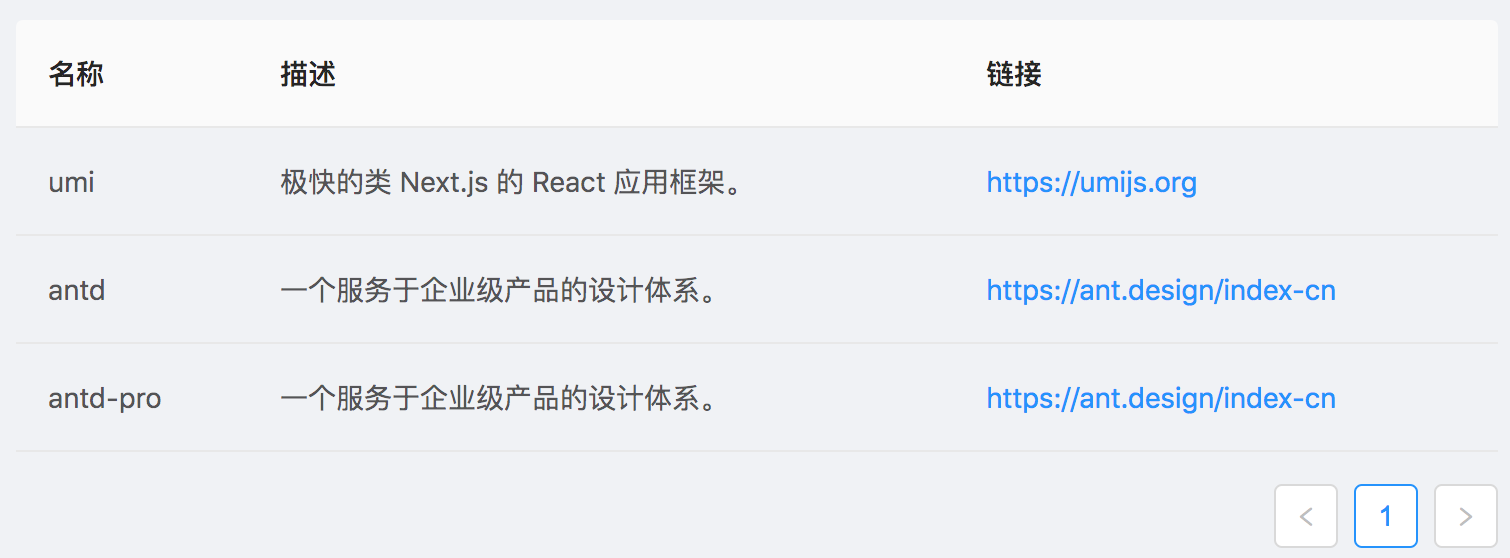Go to the next page arrow
Viewport: 1510px width, 558px height.
1466,516
